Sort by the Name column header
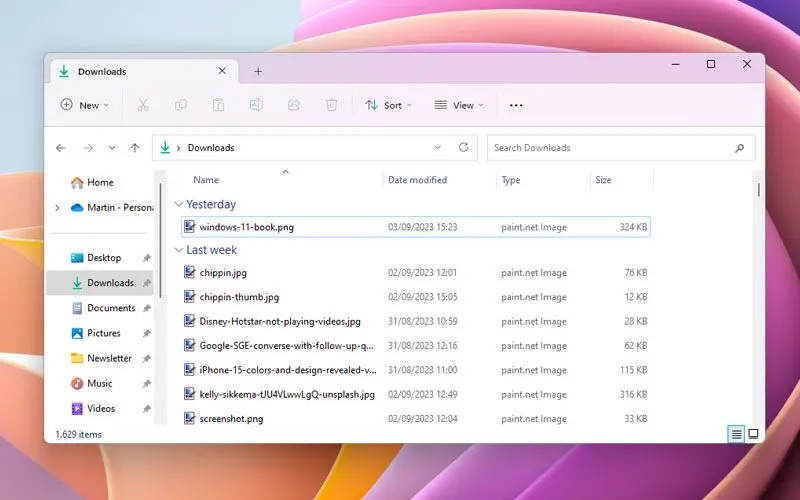 click(x=206, y=180)
